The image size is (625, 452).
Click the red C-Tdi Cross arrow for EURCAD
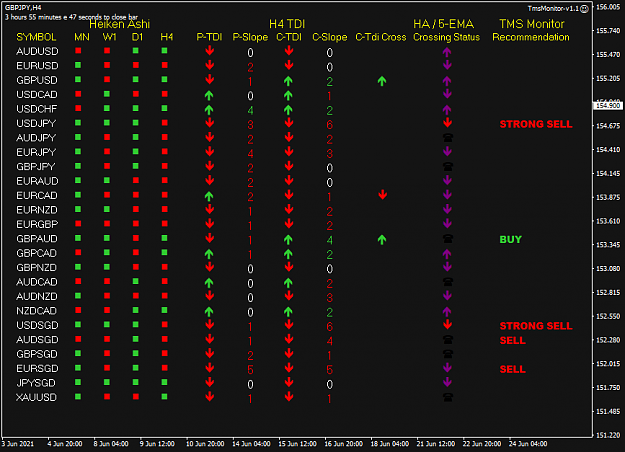coord(383,195)
